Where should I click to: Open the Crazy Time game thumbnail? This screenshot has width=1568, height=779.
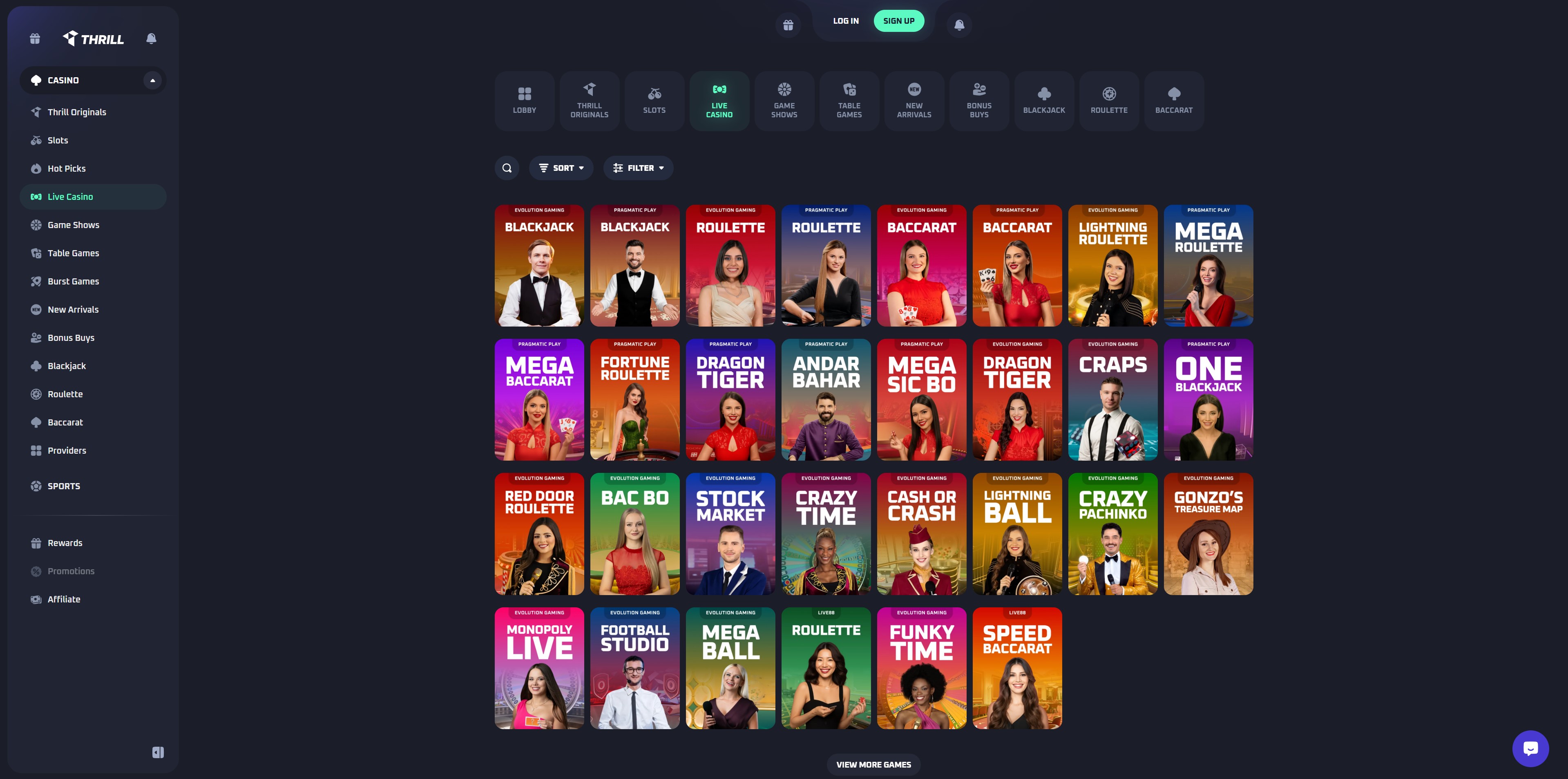click(x=825, y=533)
